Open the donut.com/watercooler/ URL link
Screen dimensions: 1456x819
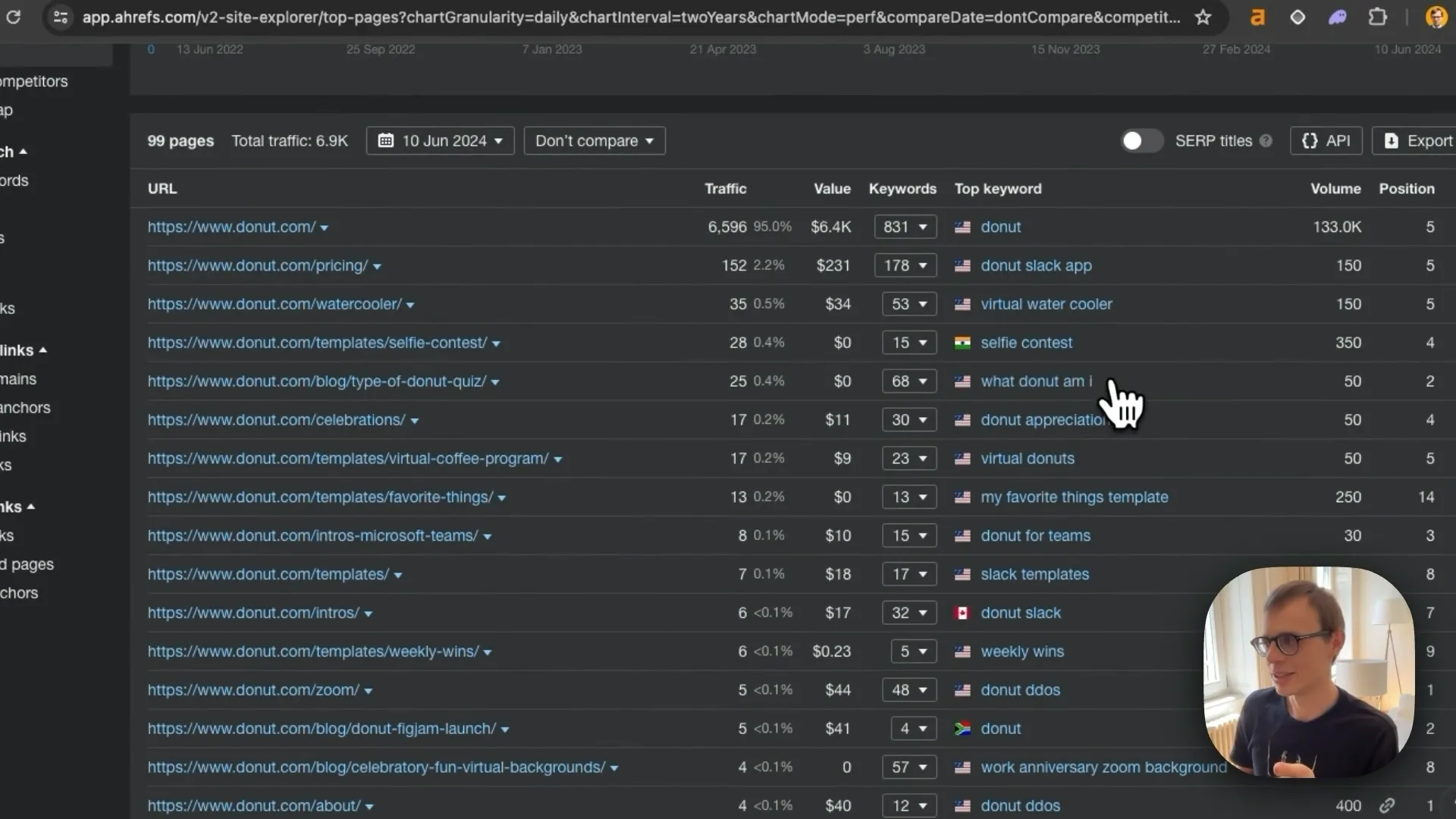tap(275, 304)
